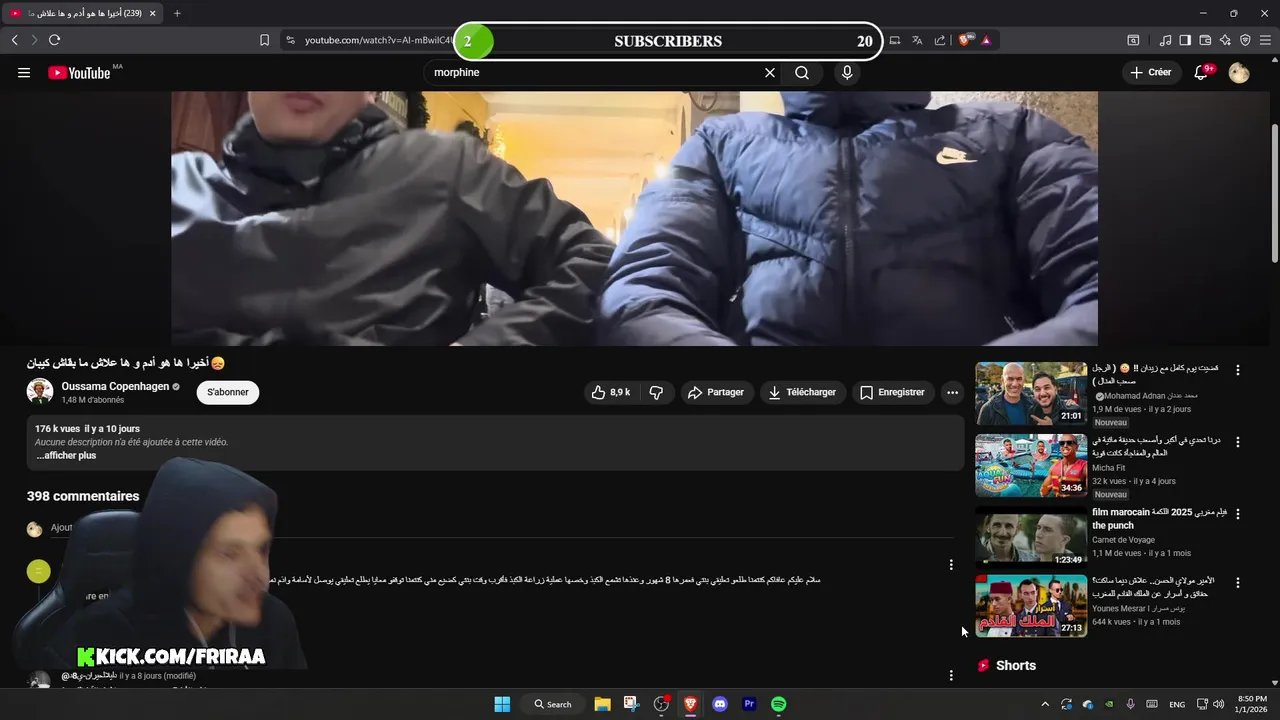Click the 398 commentaires heading
1280x720 pixels.
pyautogui.click(x=83, y=496)
